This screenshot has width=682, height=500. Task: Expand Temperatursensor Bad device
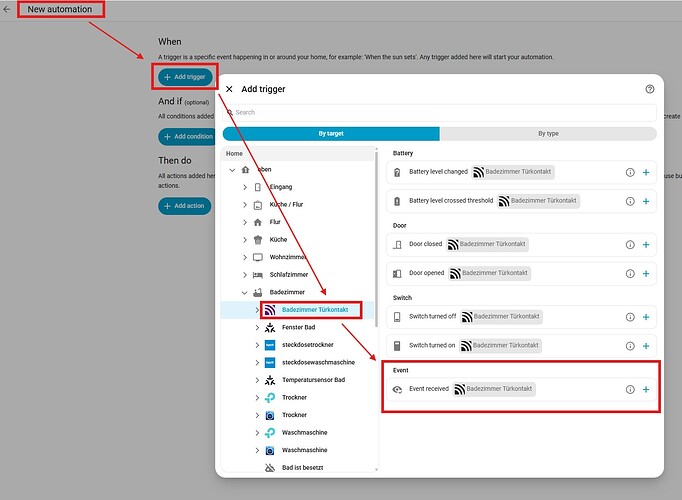pos(257,380)
